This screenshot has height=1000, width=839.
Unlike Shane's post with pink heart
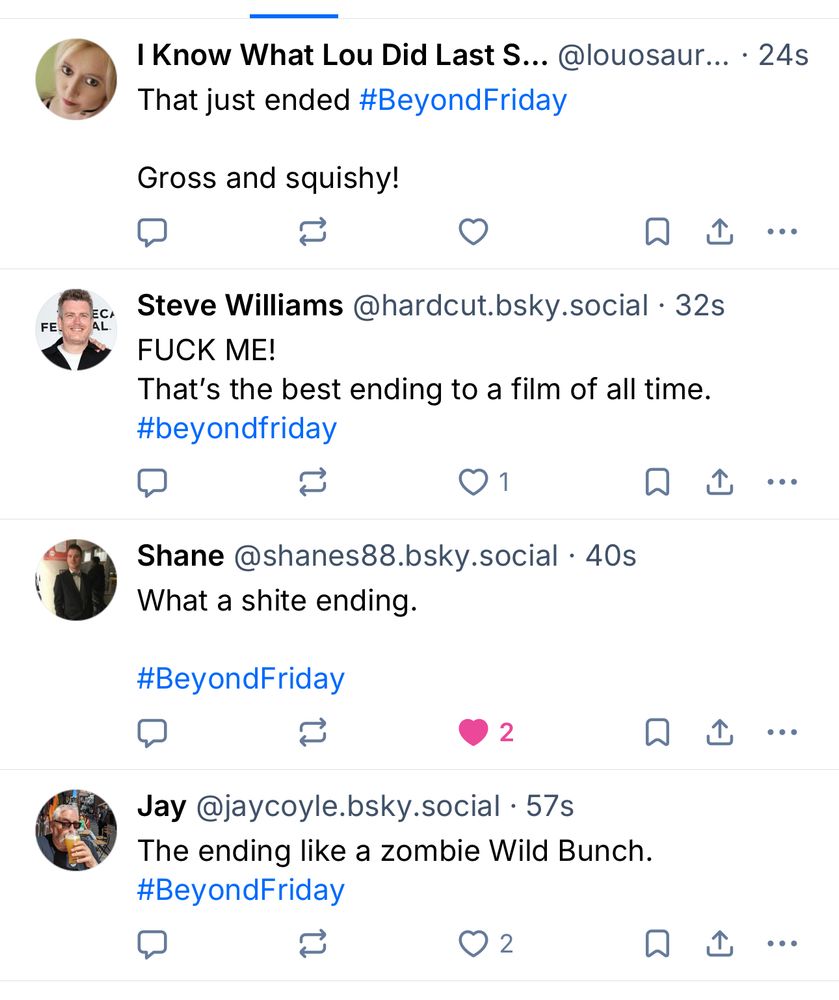[474, 733]
